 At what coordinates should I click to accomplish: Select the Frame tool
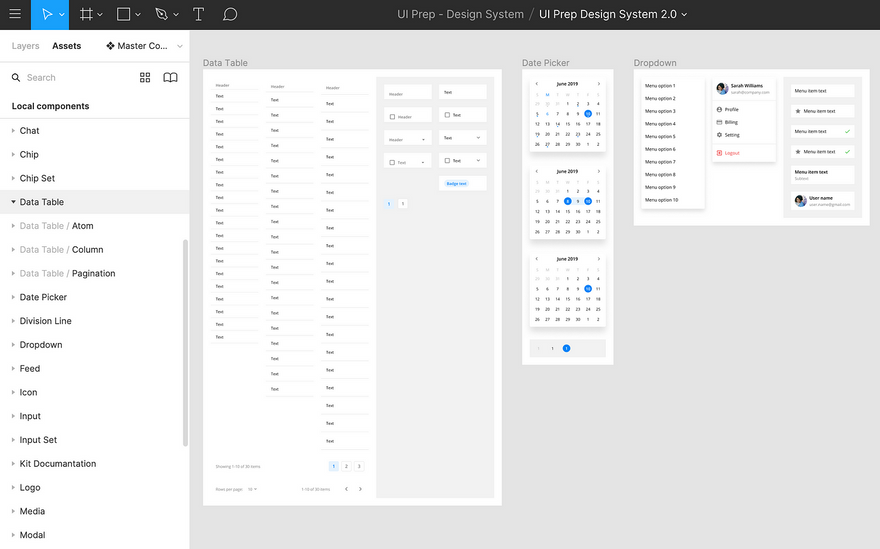[86, 14]
